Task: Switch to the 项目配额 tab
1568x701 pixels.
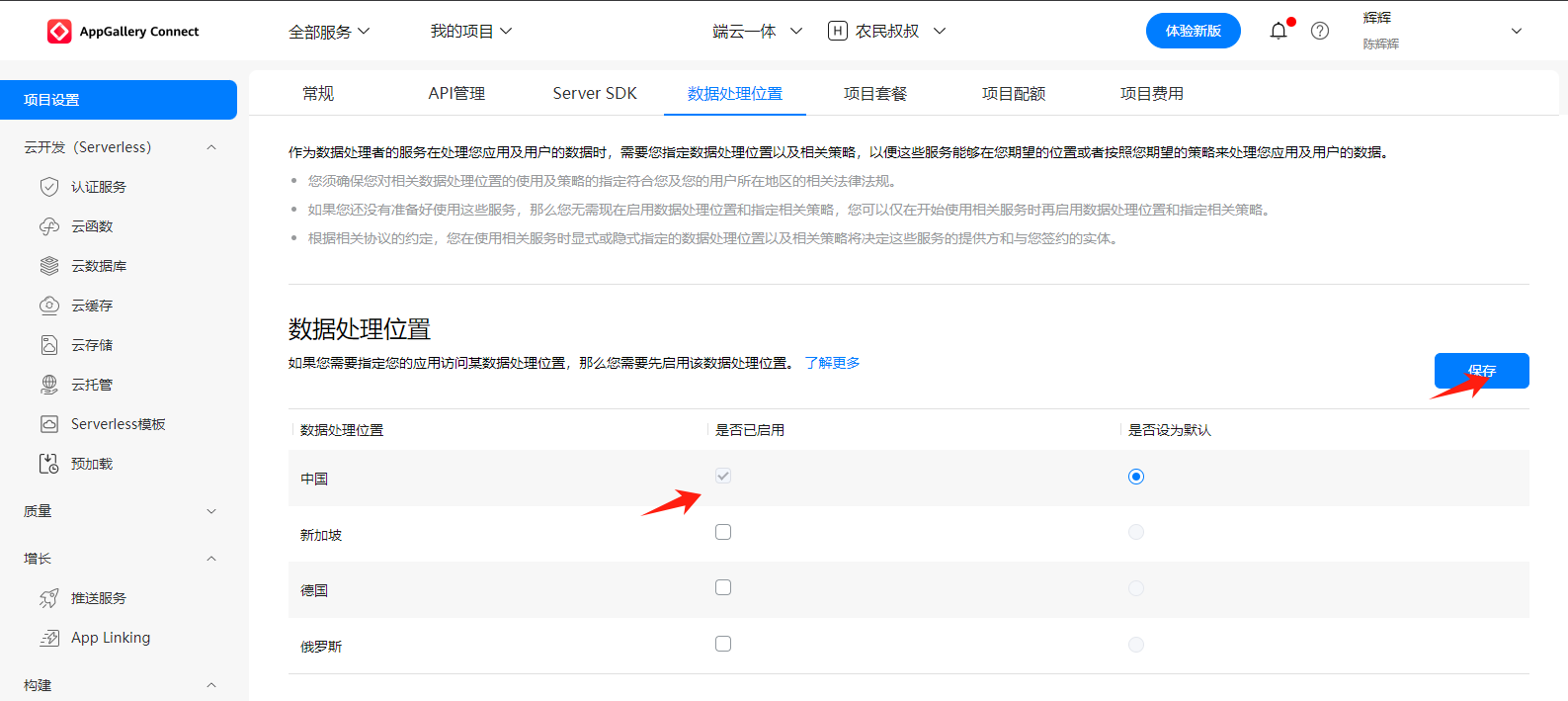Action: [1014, 94]
